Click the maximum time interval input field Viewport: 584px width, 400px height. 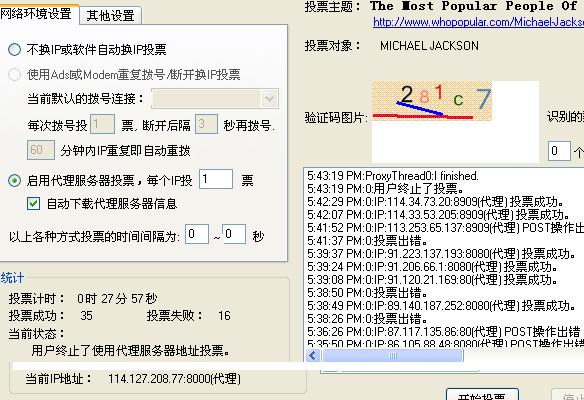tap(234, 234)
